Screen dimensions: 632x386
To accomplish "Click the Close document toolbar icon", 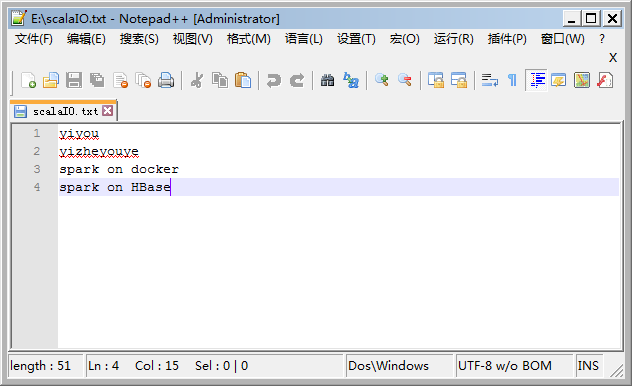I will (x=121, y=80).
